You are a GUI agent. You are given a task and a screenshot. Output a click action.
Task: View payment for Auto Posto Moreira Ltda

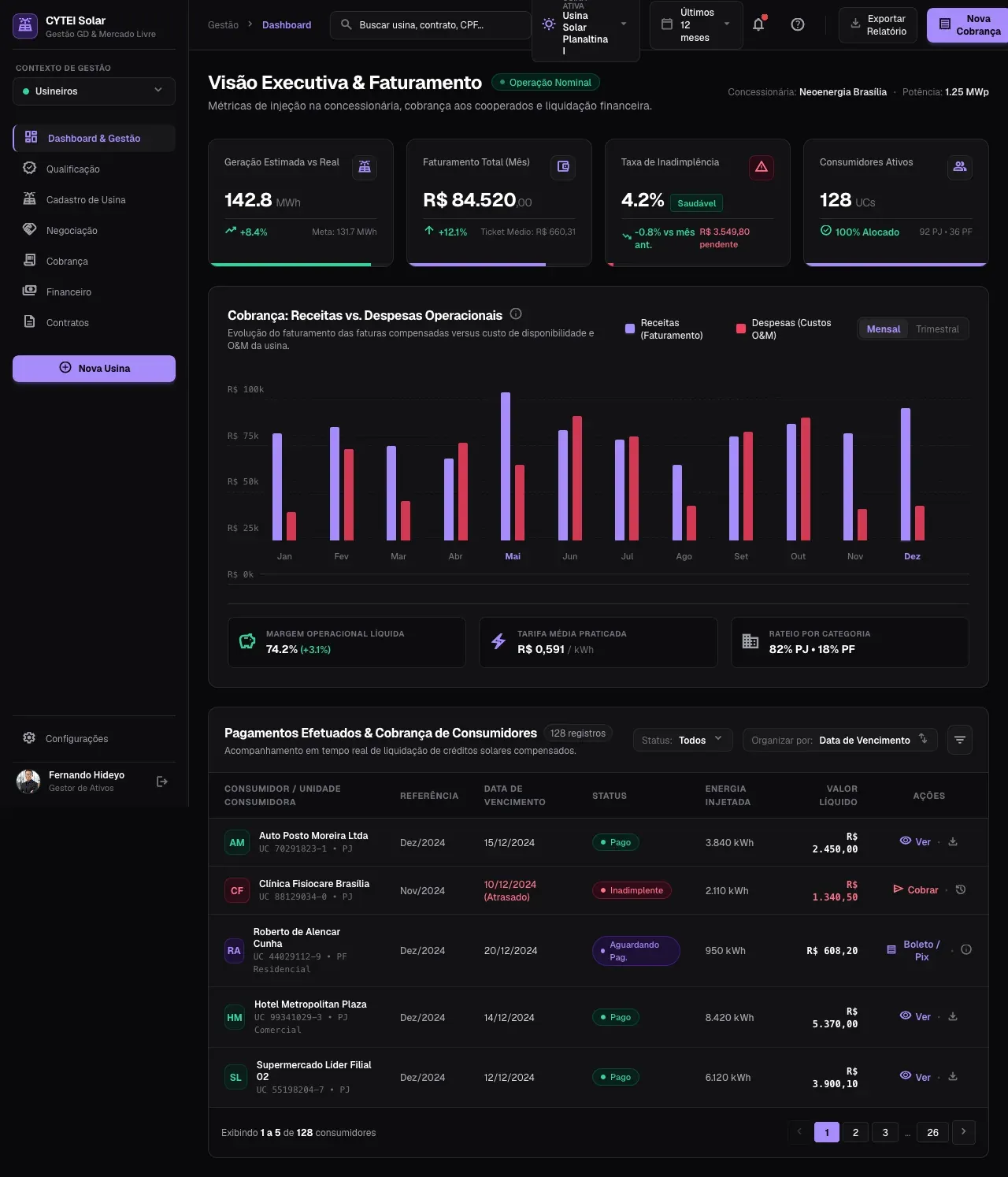(x=915, y=841)
